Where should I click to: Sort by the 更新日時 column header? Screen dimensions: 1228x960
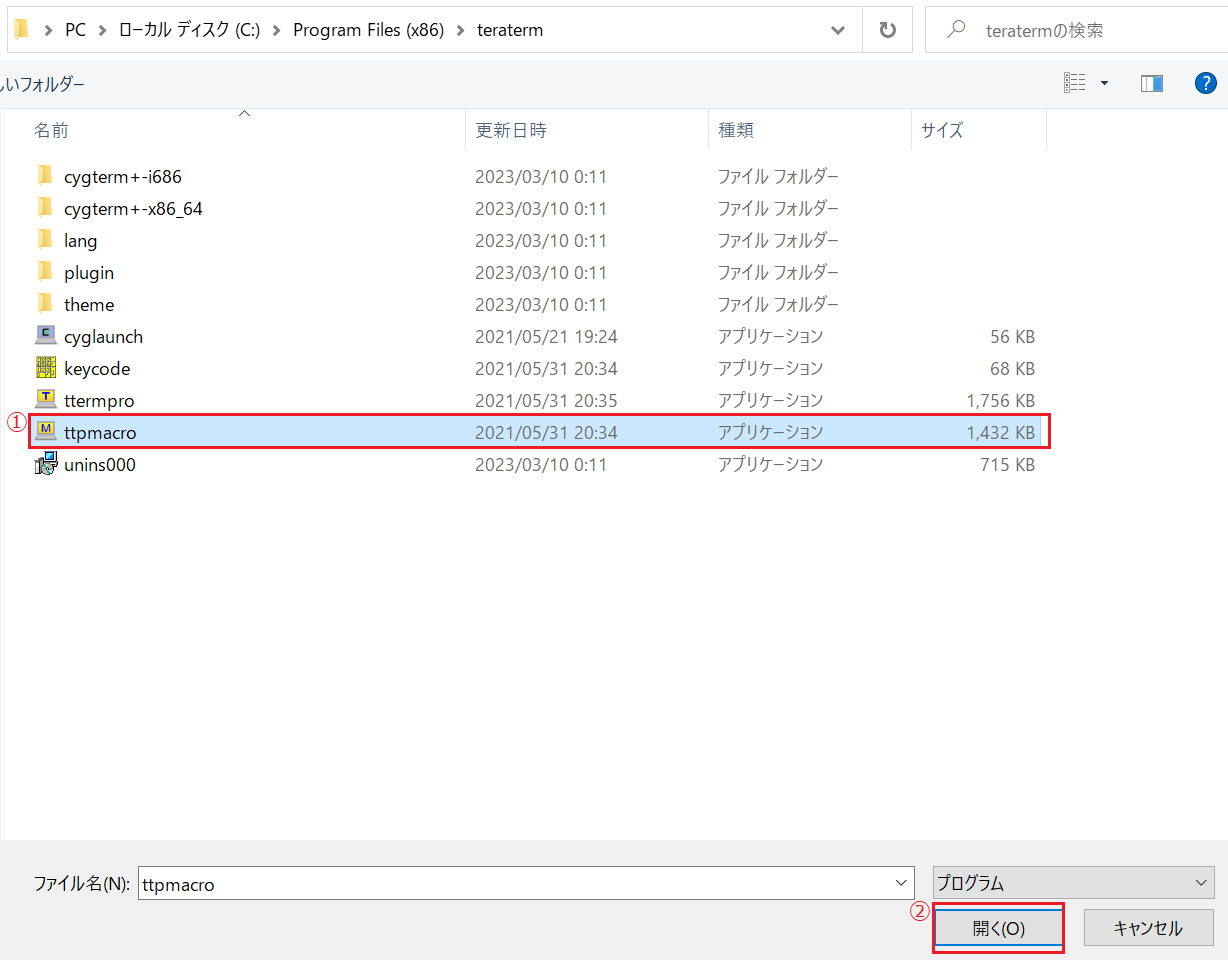click(511, 130)
